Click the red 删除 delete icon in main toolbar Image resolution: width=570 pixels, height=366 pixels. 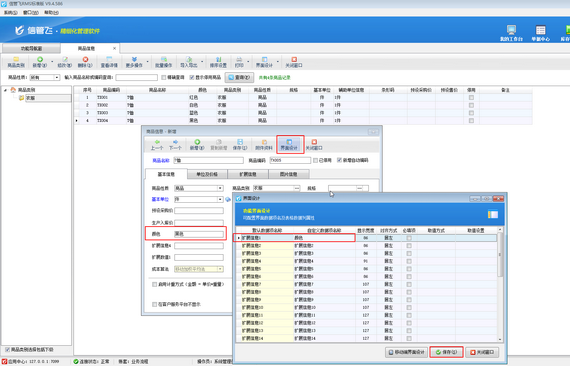pyautogui.click(x=85, y=59)
